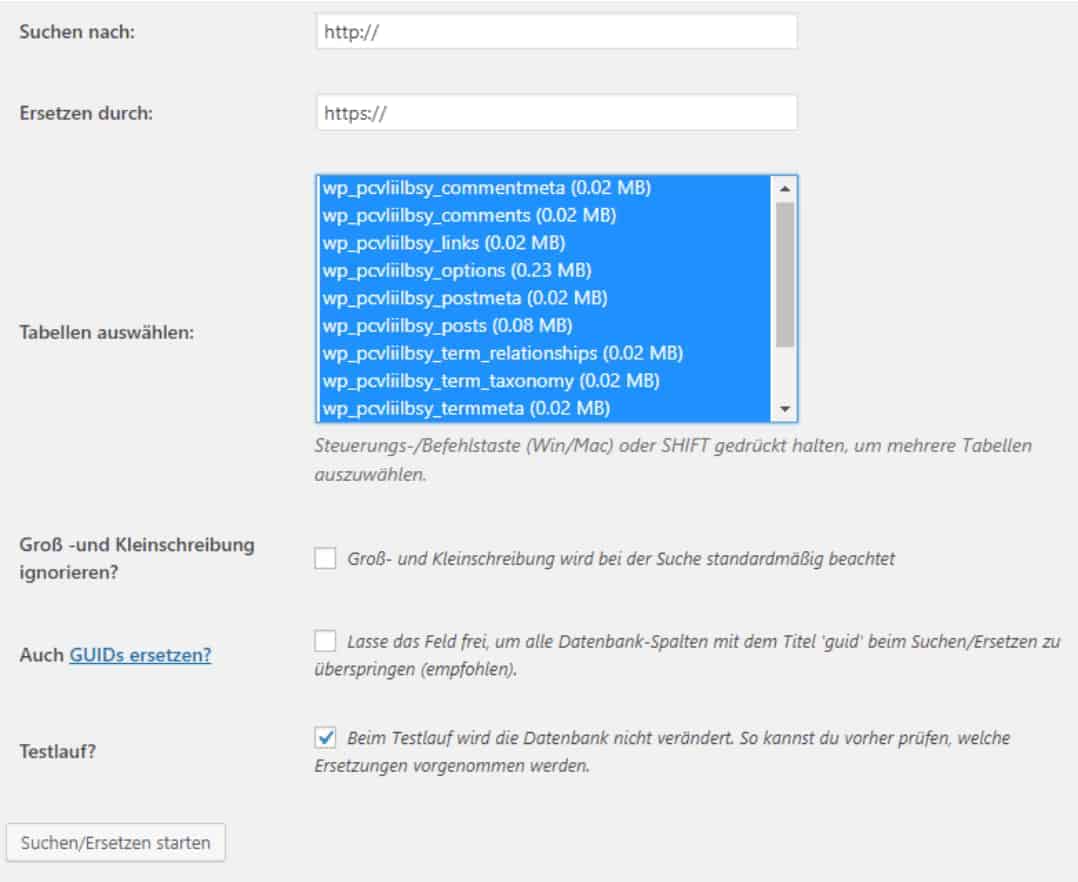Click the 'Ersetzen durch' input field
Screen dimensions: 1078x882
tap(556, 113)
